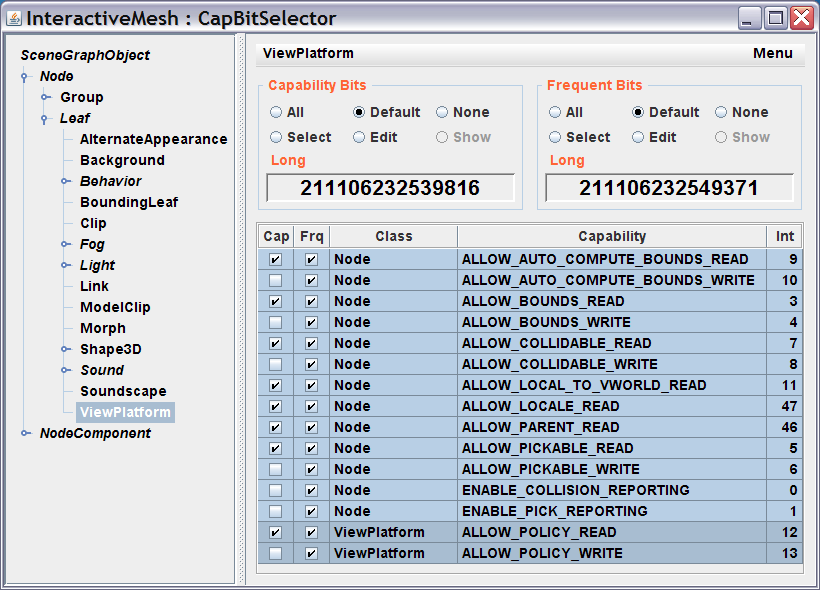The width and height of the screenshot is (820, 590).
Task: Select All radio in Capability Bits
Action: pyautogui.click(x=277, y=113)
